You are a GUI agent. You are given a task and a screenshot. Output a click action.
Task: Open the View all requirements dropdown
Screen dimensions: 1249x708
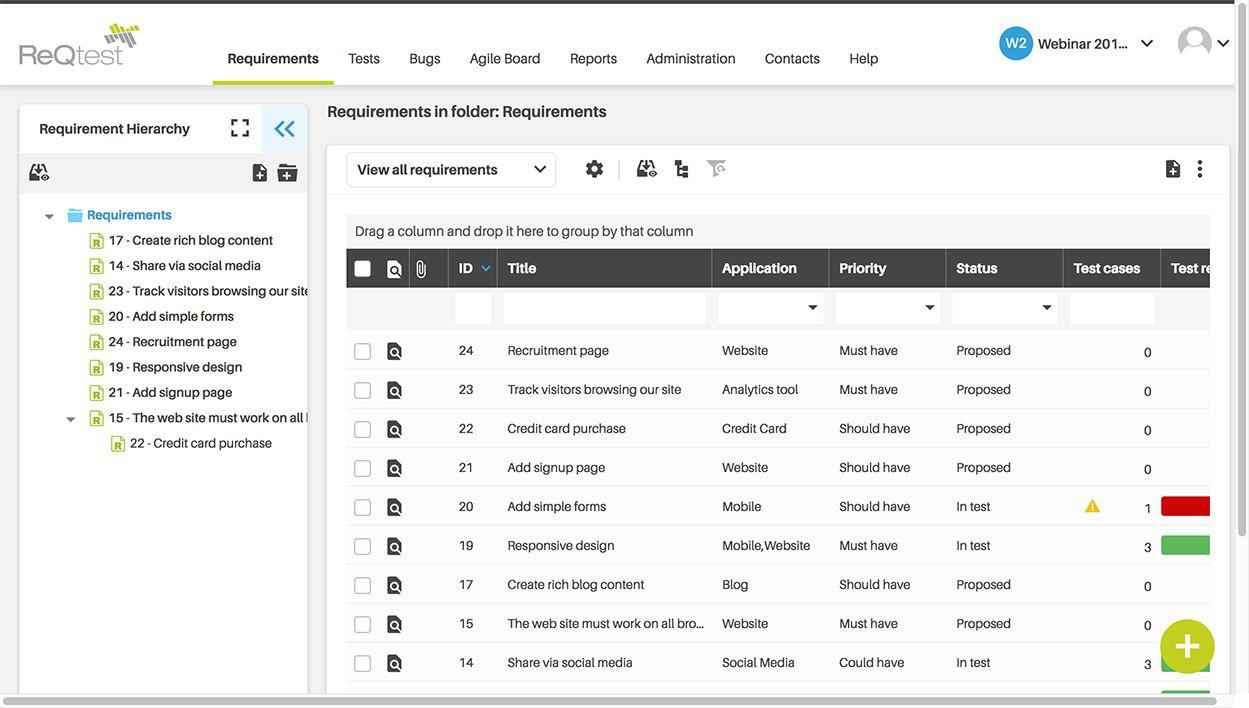(x=451, y=170)
